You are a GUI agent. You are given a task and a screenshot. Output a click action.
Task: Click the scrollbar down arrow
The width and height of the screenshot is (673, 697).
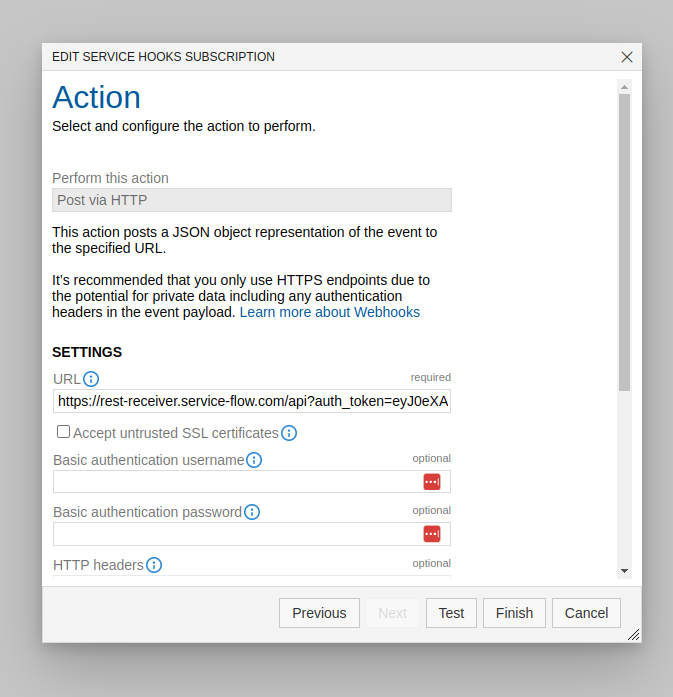(x=625, y=571)
